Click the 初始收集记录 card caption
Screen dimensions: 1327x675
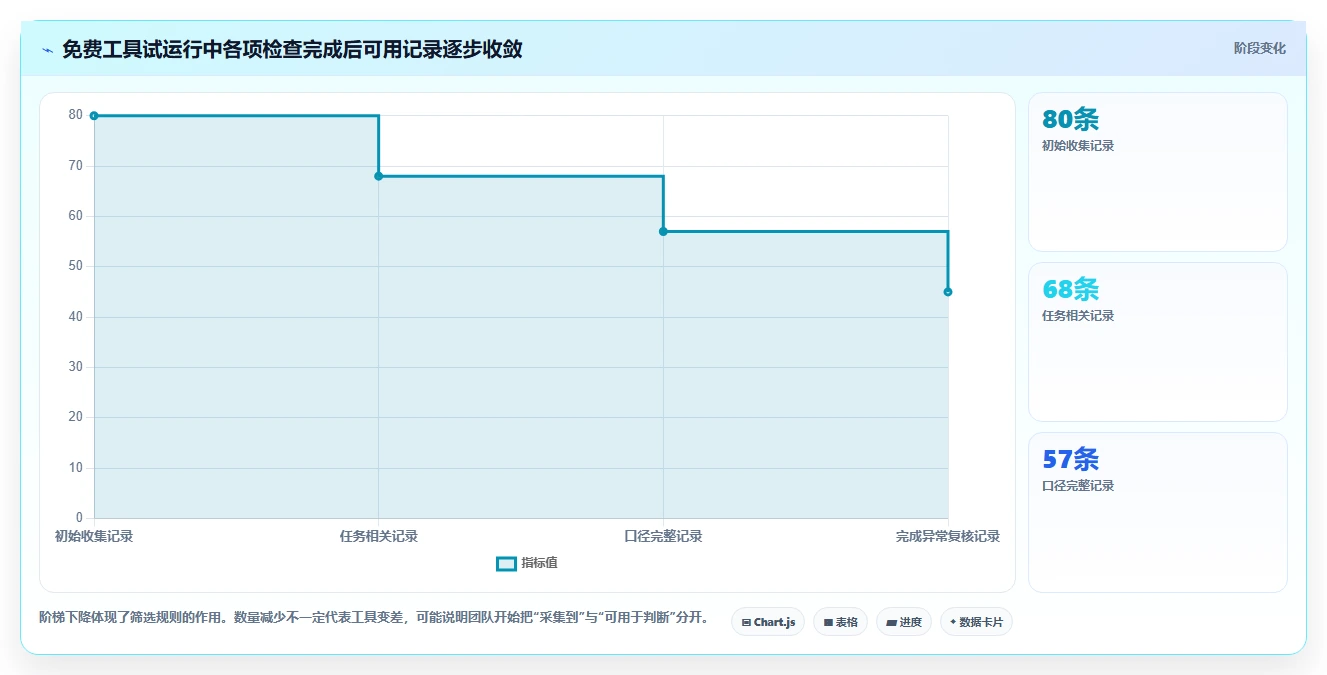1077,146
